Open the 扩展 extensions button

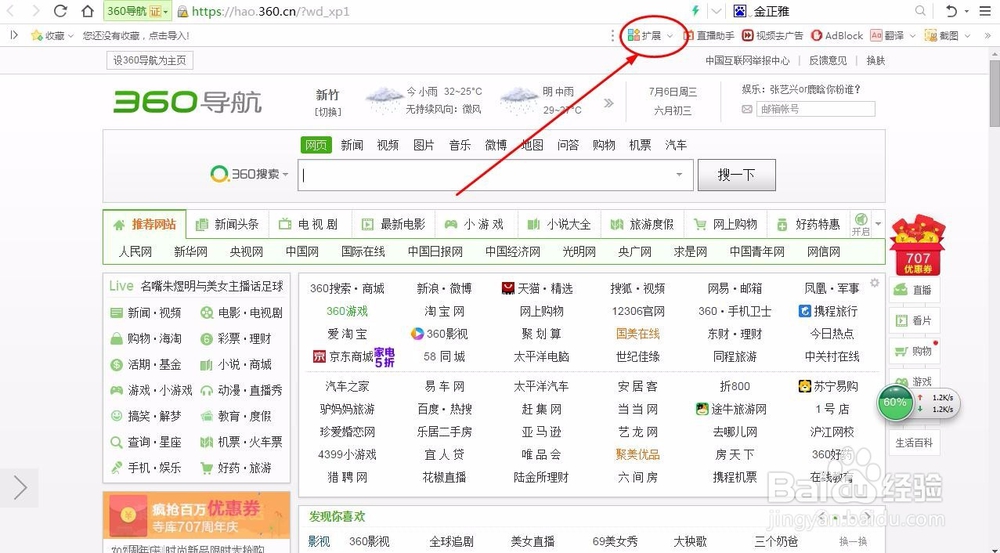(x=645, y=36)
